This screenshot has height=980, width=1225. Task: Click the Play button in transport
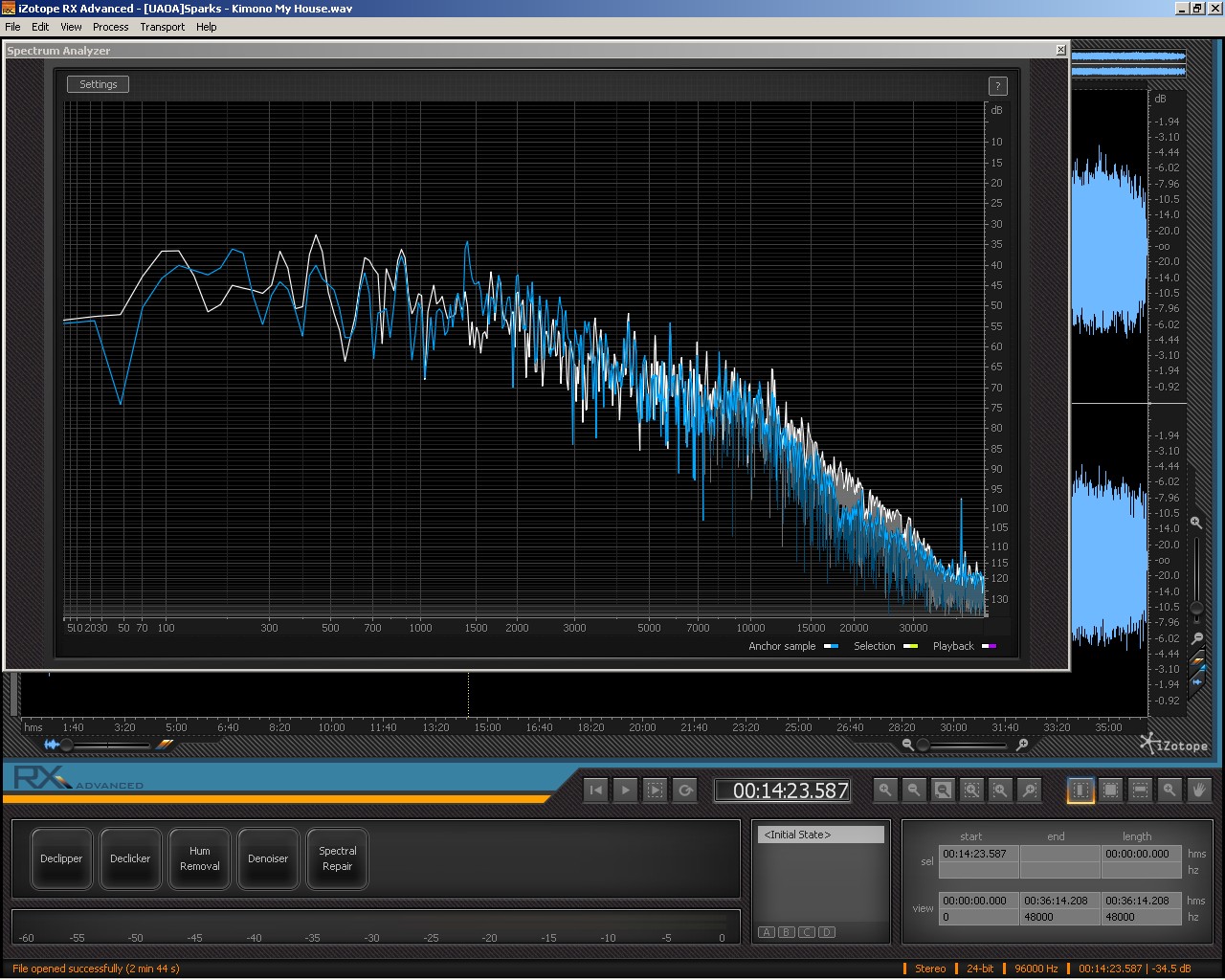(625, 791)
